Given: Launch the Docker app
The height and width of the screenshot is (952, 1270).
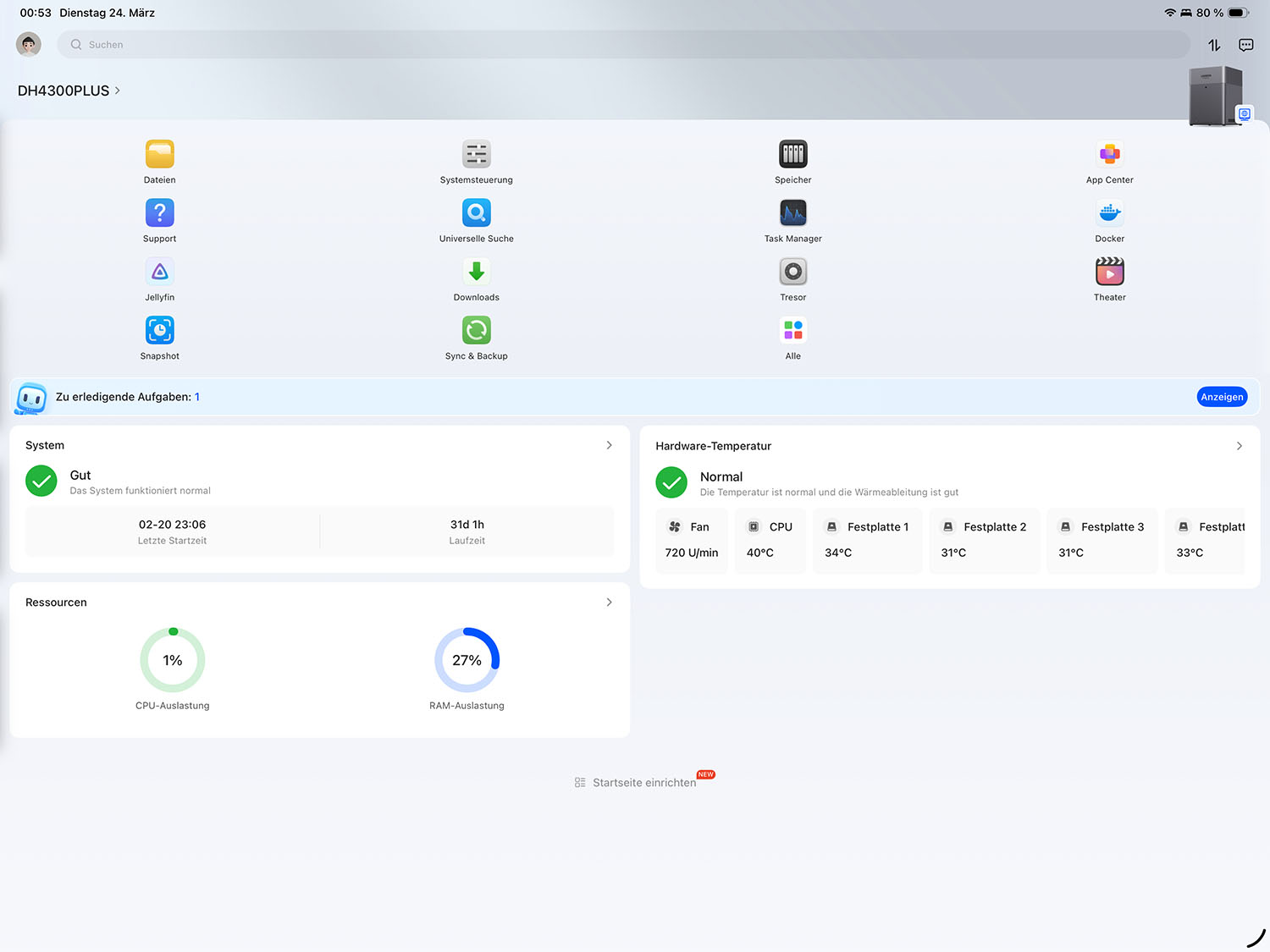Looking at the screenshot, I should coord(1109,213).
